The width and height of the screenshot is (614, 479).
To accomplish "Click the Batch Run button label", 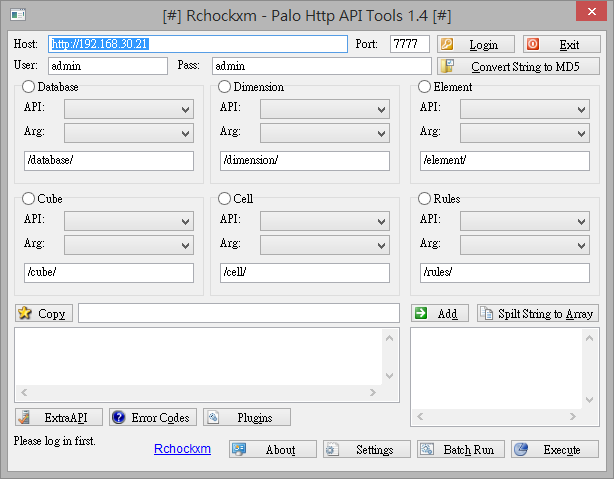I will 469,450.
